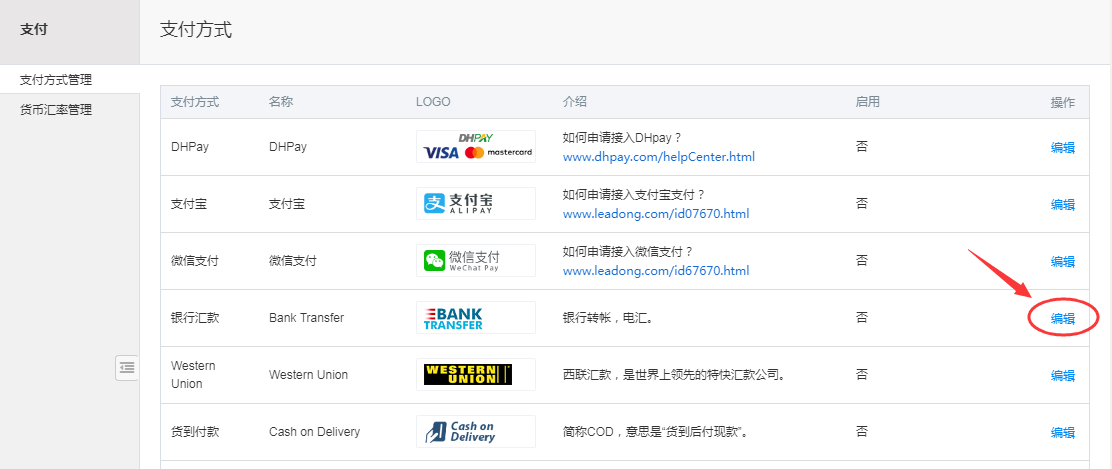Click 编辑 for Bank Transfer row

pyautogui.click(x=1062, y=319)
